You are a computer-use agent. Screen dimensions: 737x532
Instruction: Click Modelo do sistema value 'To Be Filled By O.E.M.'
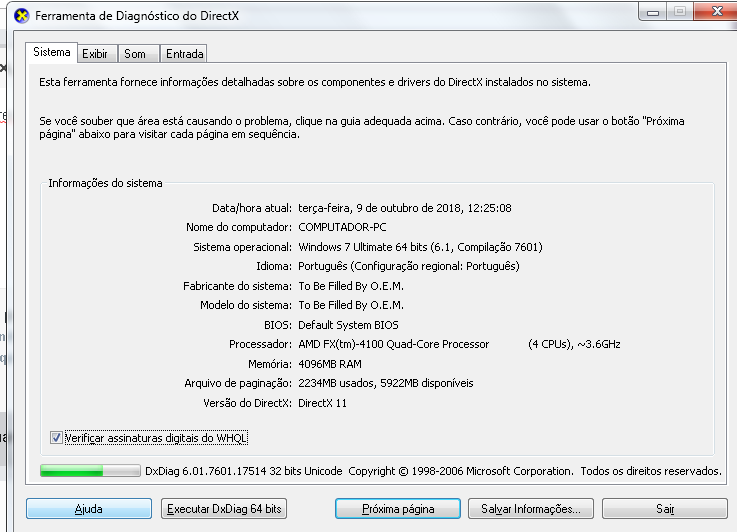(351, 305)
